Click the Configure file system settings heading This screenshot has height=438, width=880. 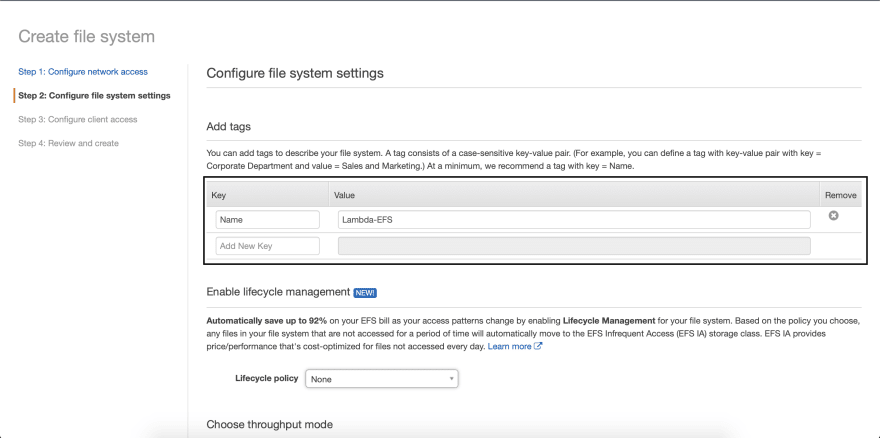click(x=295, y=73)
